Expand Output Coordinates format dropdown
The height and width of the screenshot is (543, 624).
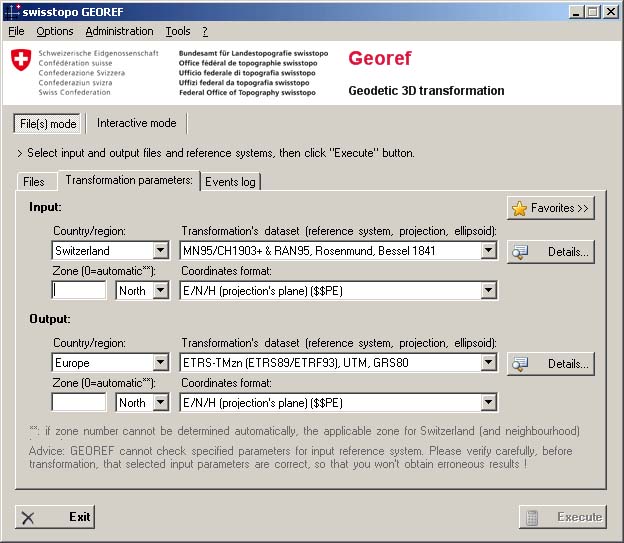[489, 402]
